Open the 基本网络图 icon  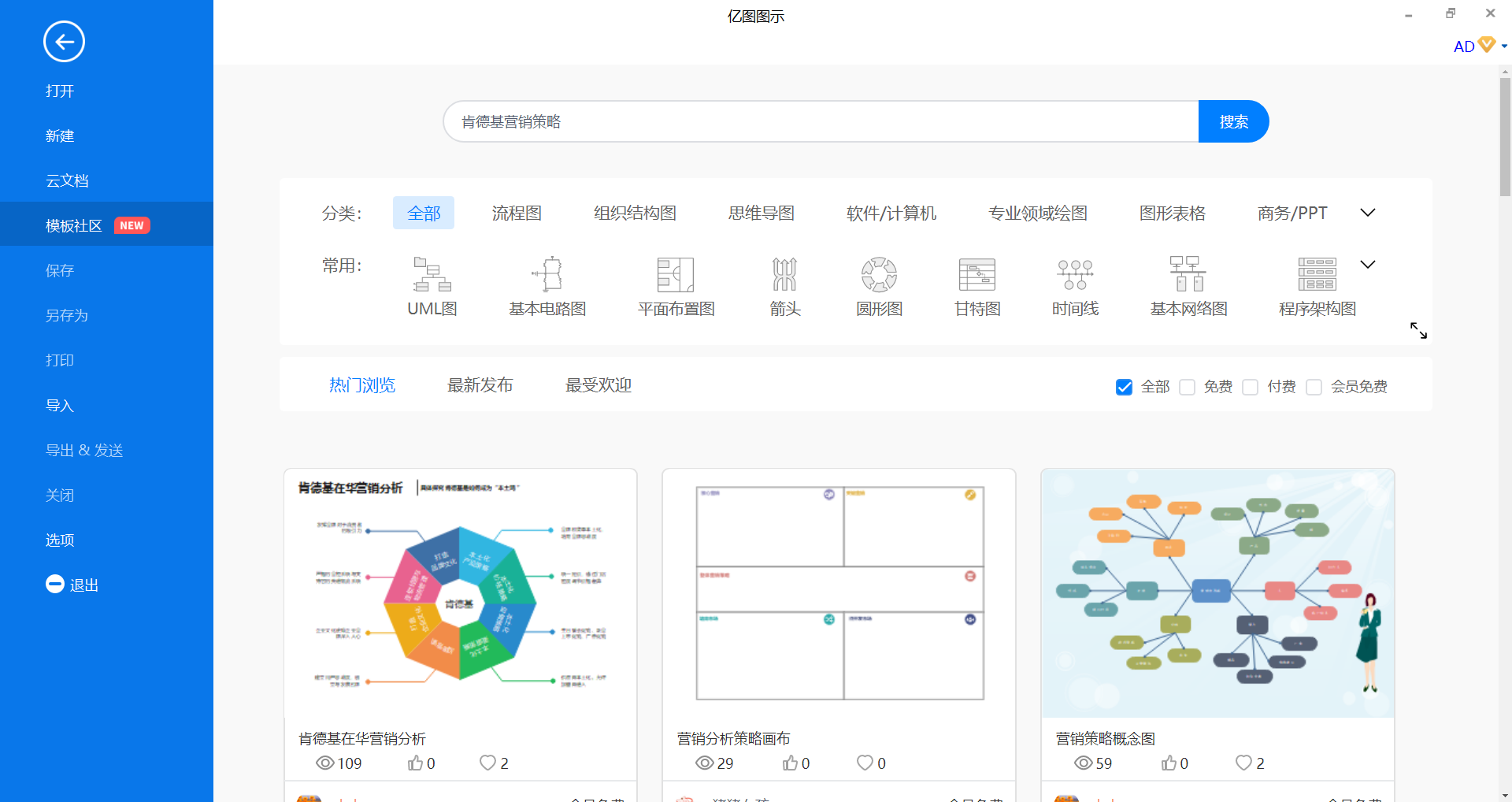[x=1188, y=274]
